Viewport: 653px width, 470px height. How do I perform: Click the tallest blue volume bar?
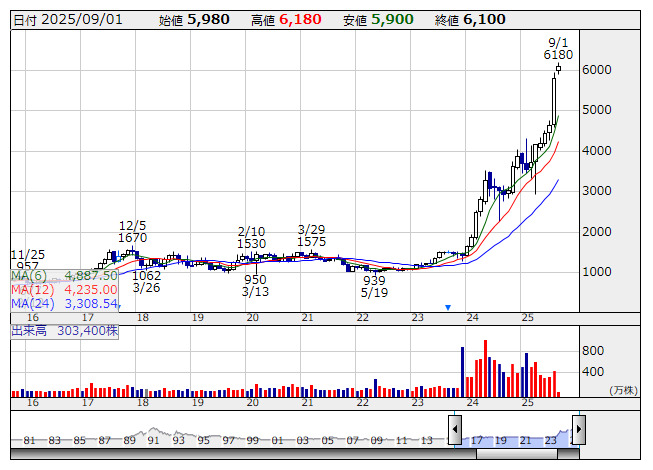tap(462, 372)
